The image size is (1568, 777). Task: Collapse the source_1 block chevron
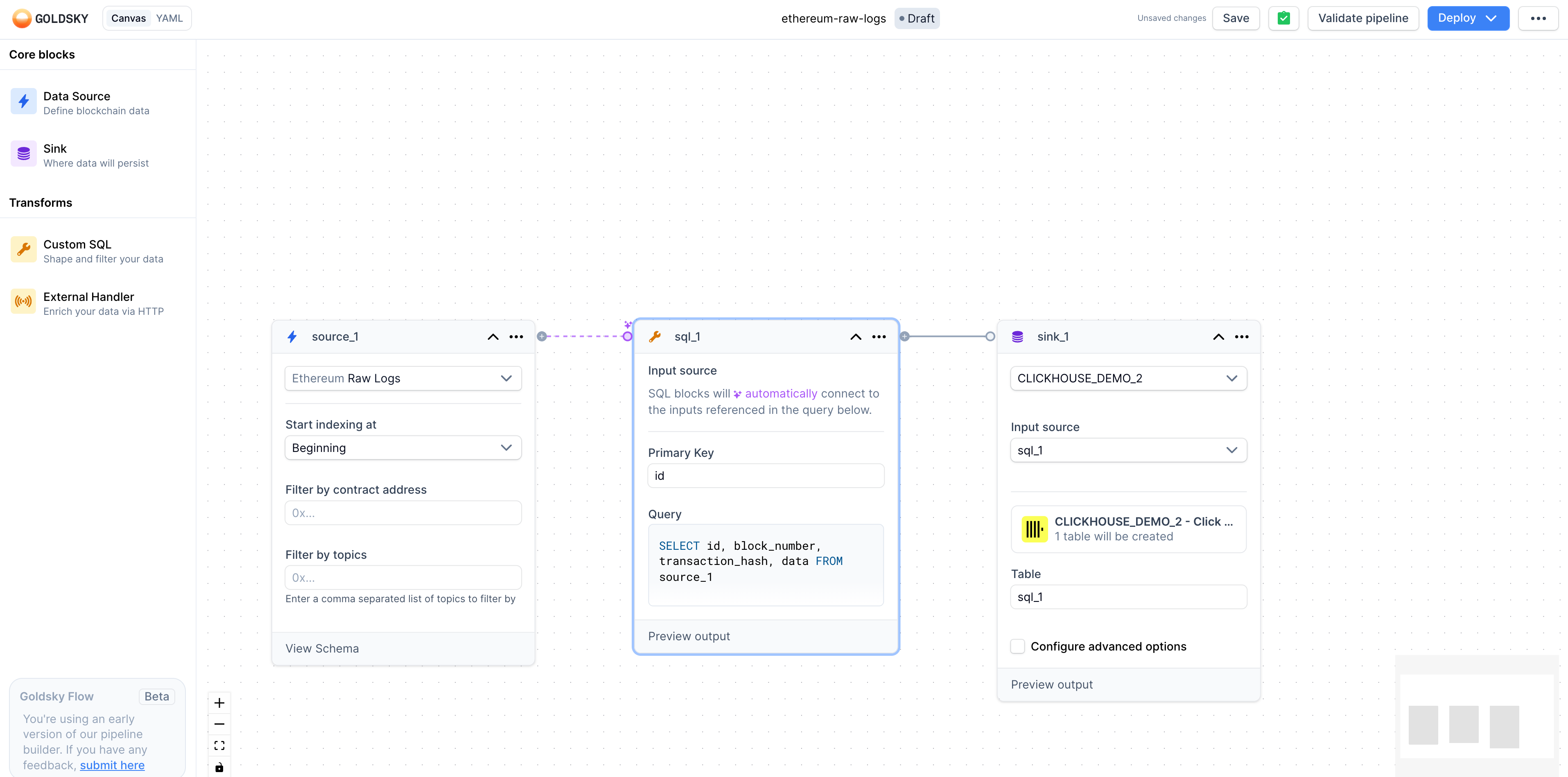tap(493, 337)
